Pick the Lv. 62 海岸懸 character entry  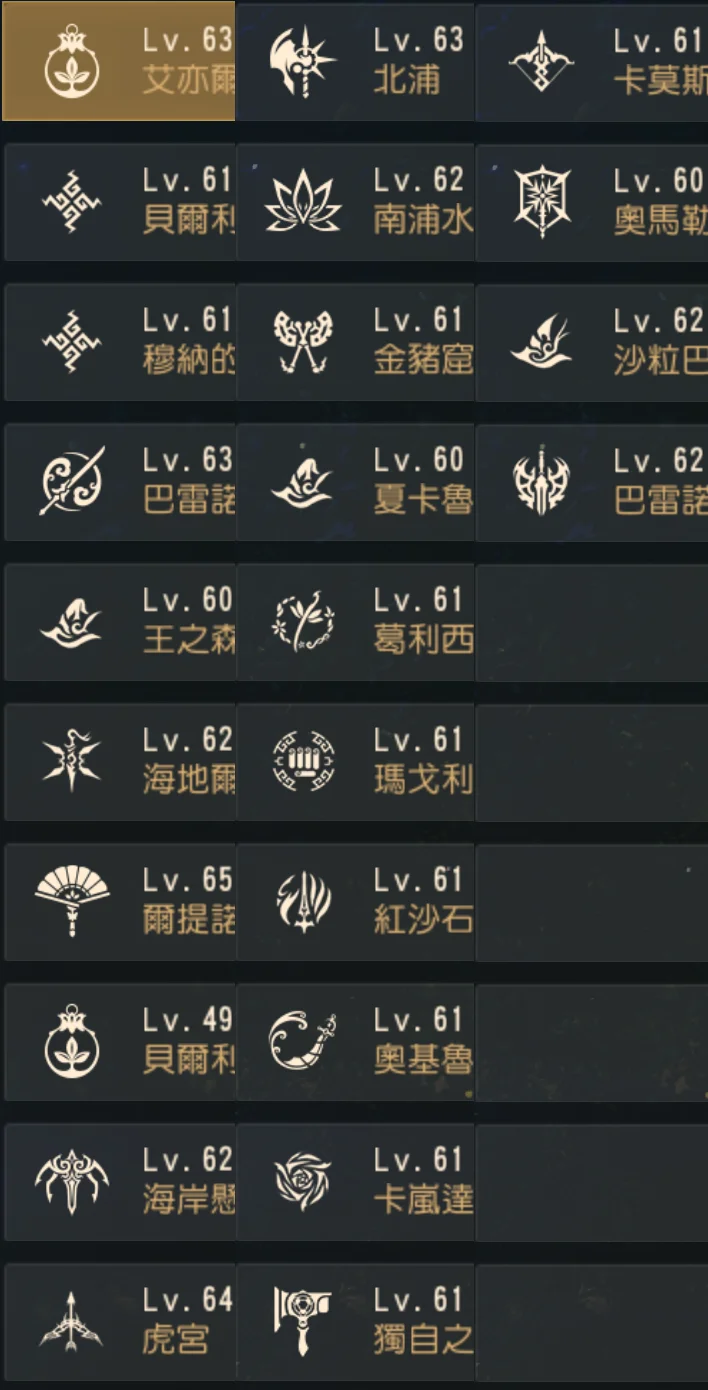120,1182
